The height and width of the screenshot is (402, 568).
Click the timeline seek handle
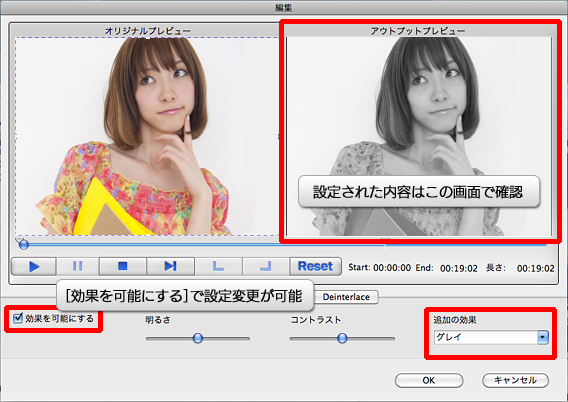point(24,244)
